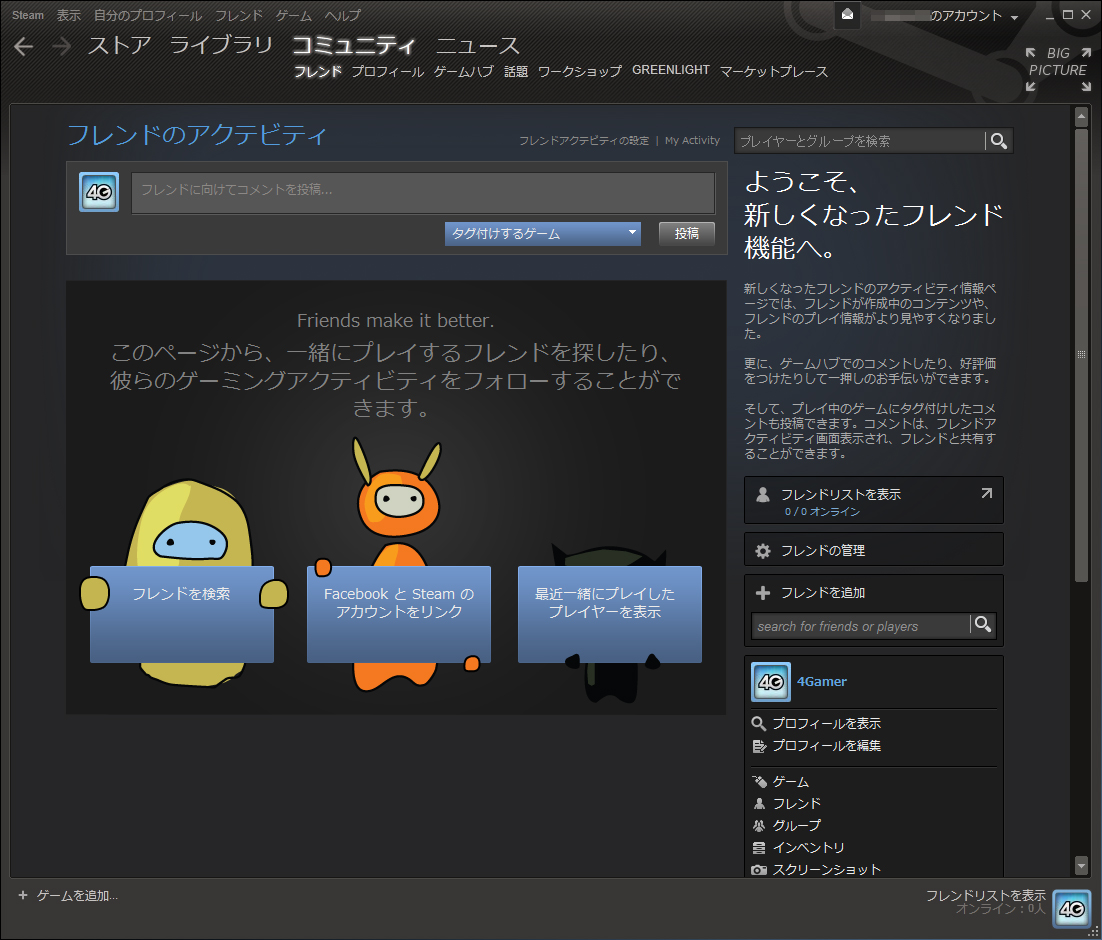The width and height of the screenshot is (1102, 940).
Task: Open タグ付けするゲーム dropdown
Action: coord(543,233)
